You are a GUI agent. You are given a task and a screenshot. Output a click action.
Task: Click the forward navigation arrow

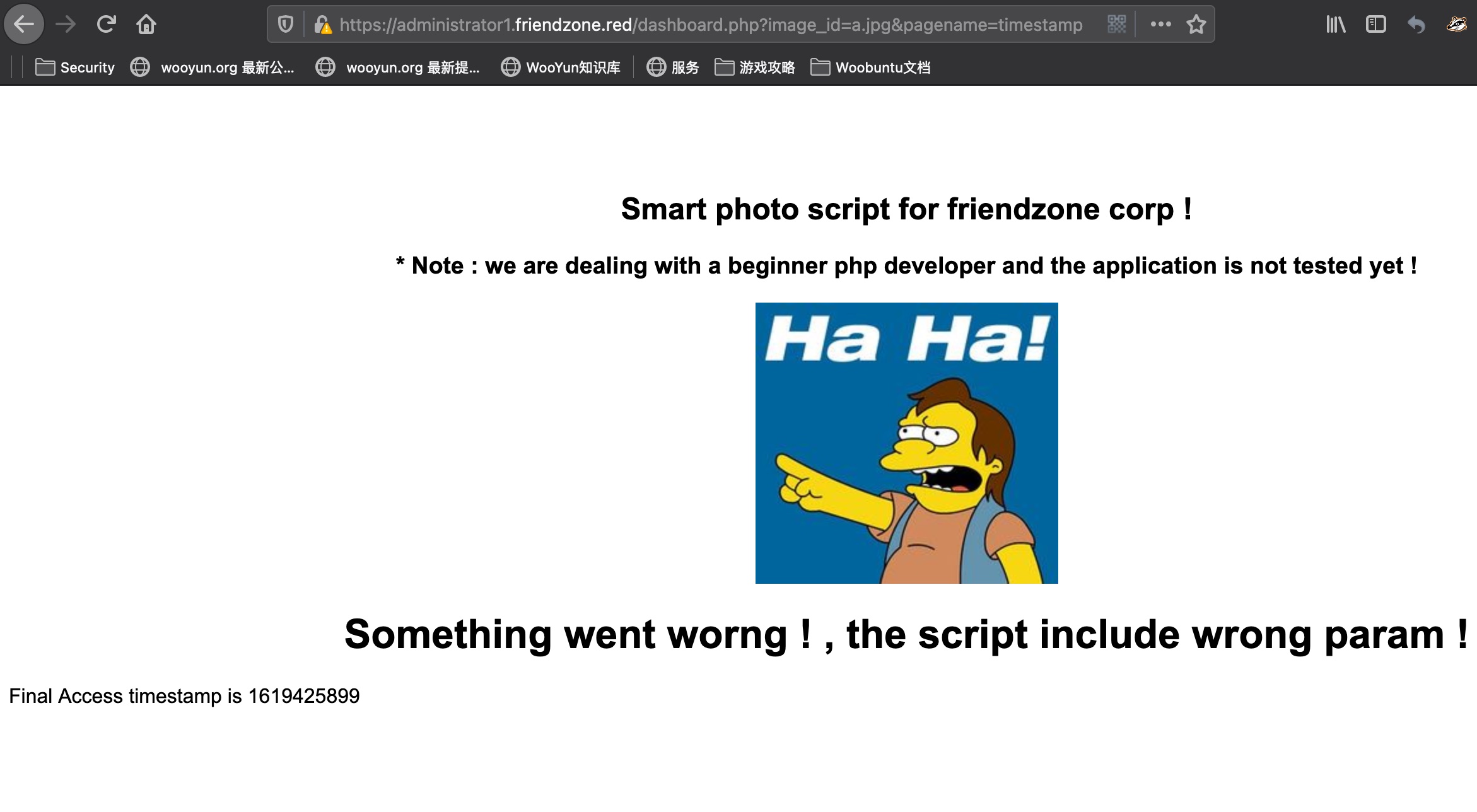coord(66,25)
